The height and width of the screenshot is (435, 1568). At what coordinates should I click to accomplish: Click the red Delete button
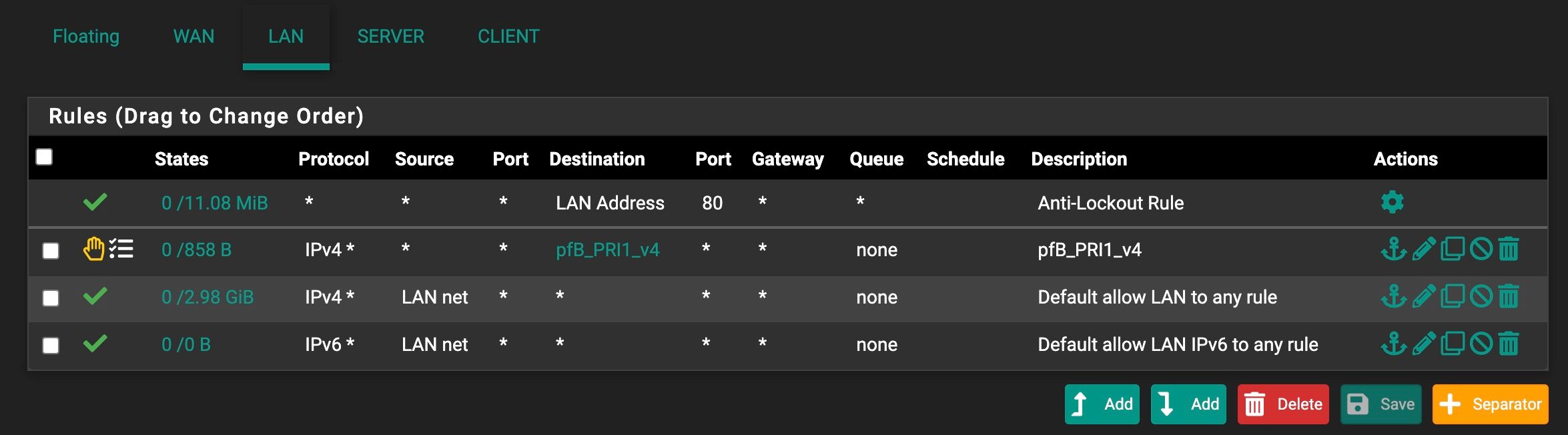pos(1283,404)
